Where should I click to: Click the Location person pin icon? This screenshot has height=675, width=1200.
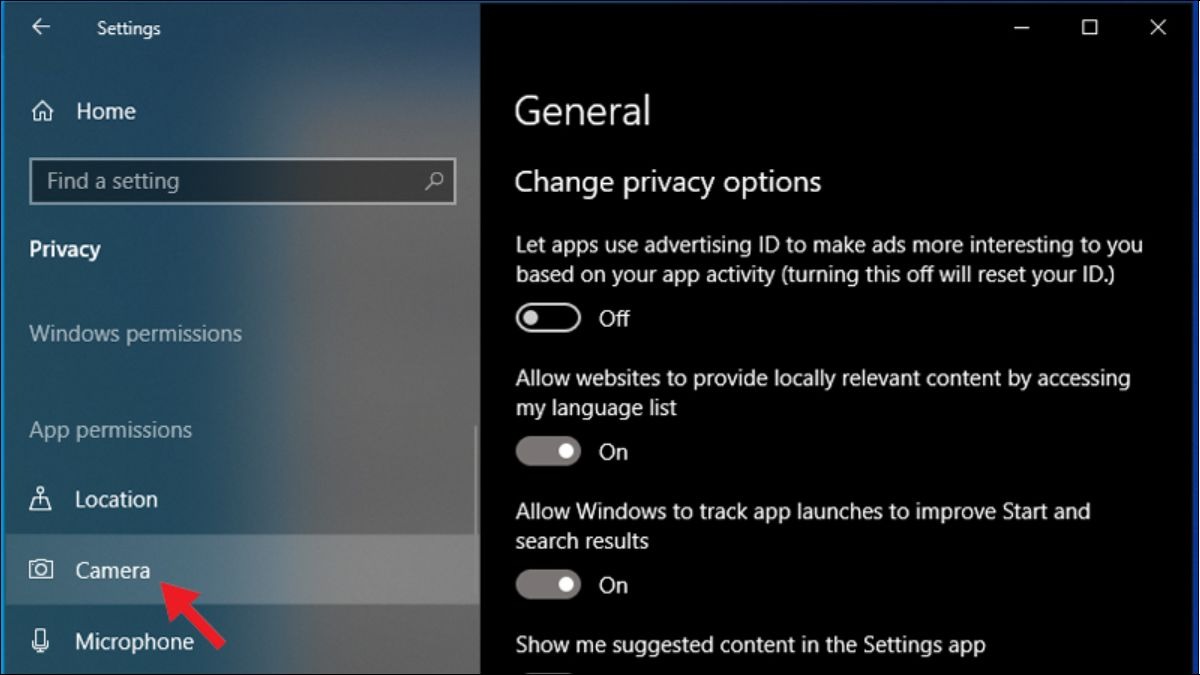coord(41,498)
